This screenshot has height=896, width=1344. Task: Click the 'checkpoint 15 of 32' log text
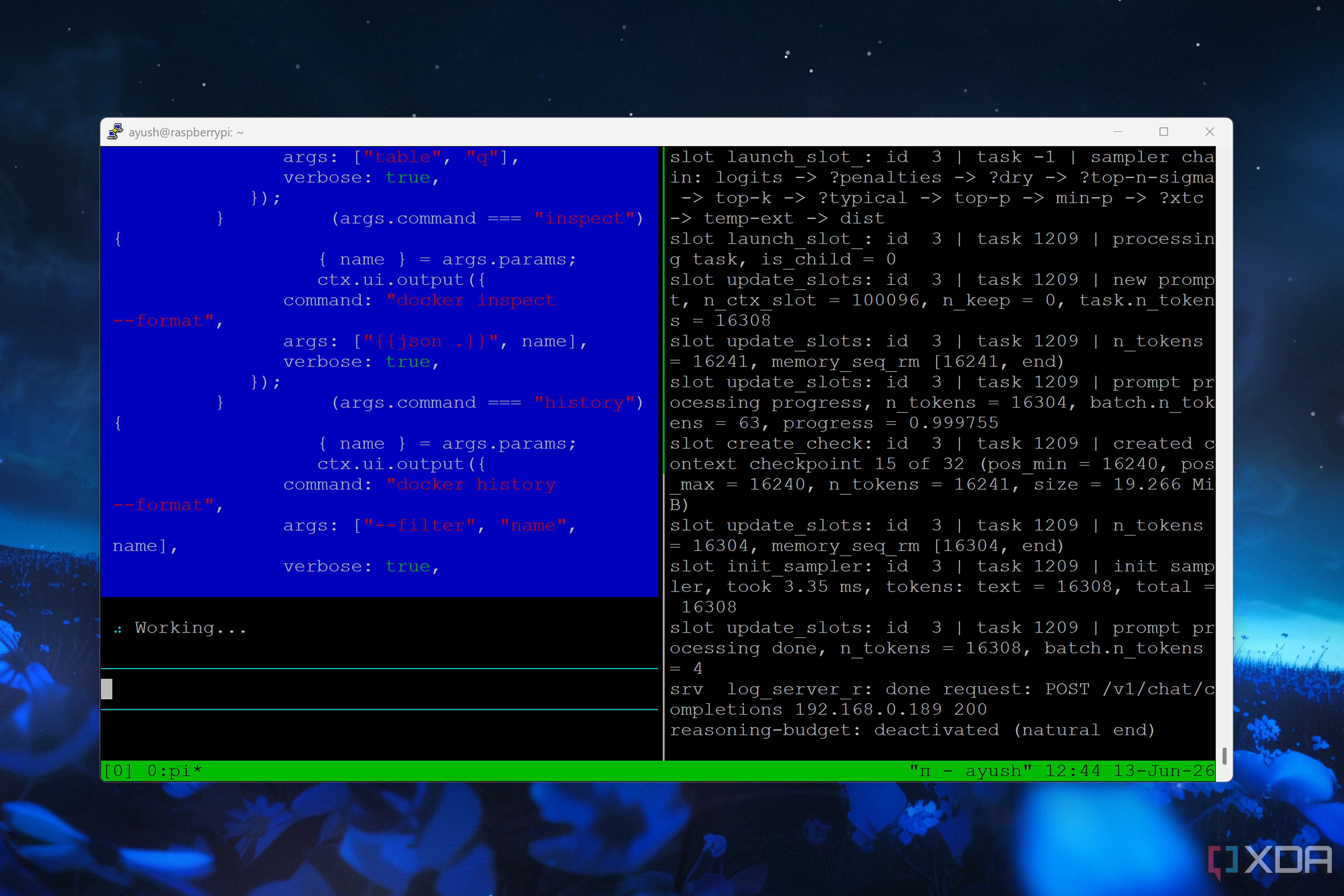[856, 464]
